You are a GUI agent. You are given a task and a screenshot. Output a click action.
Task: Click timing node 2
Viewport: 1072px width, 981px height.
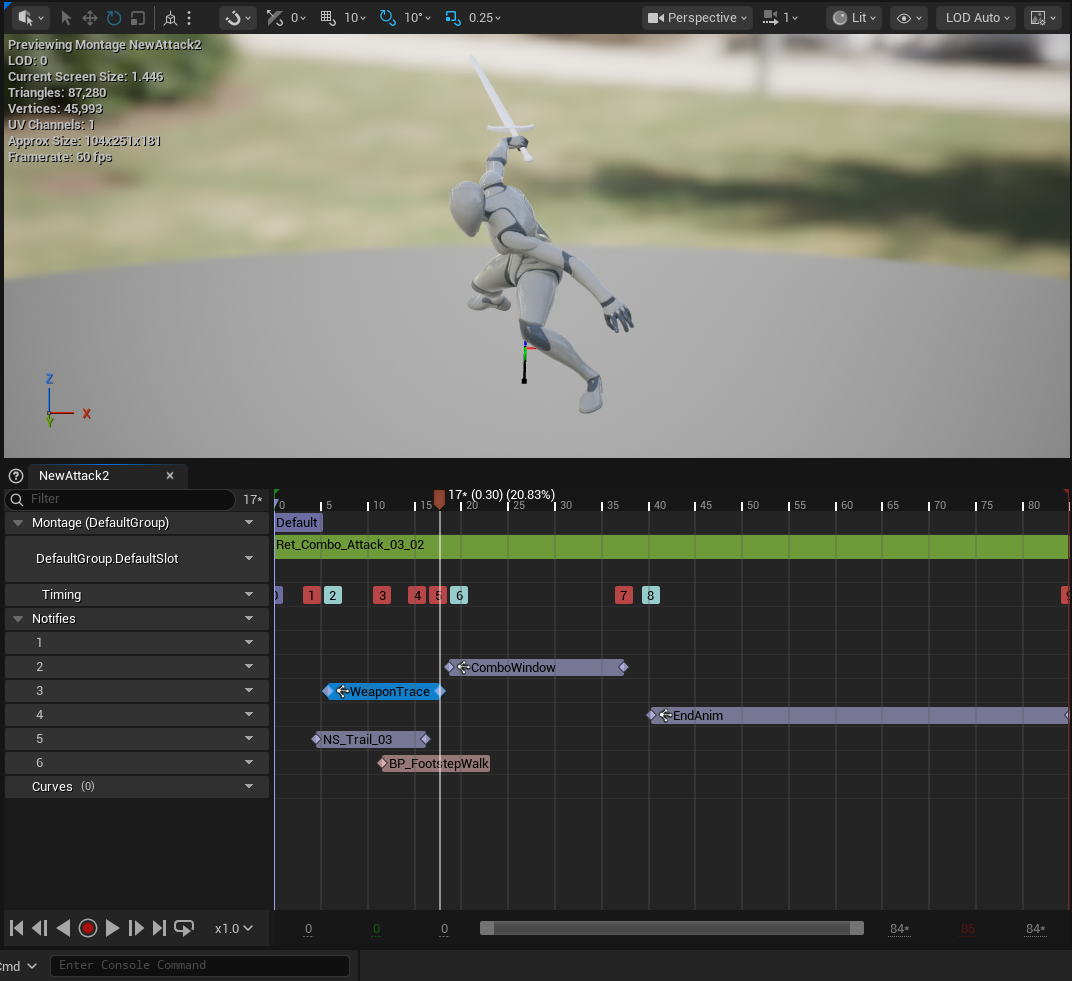tap(333, 595)
